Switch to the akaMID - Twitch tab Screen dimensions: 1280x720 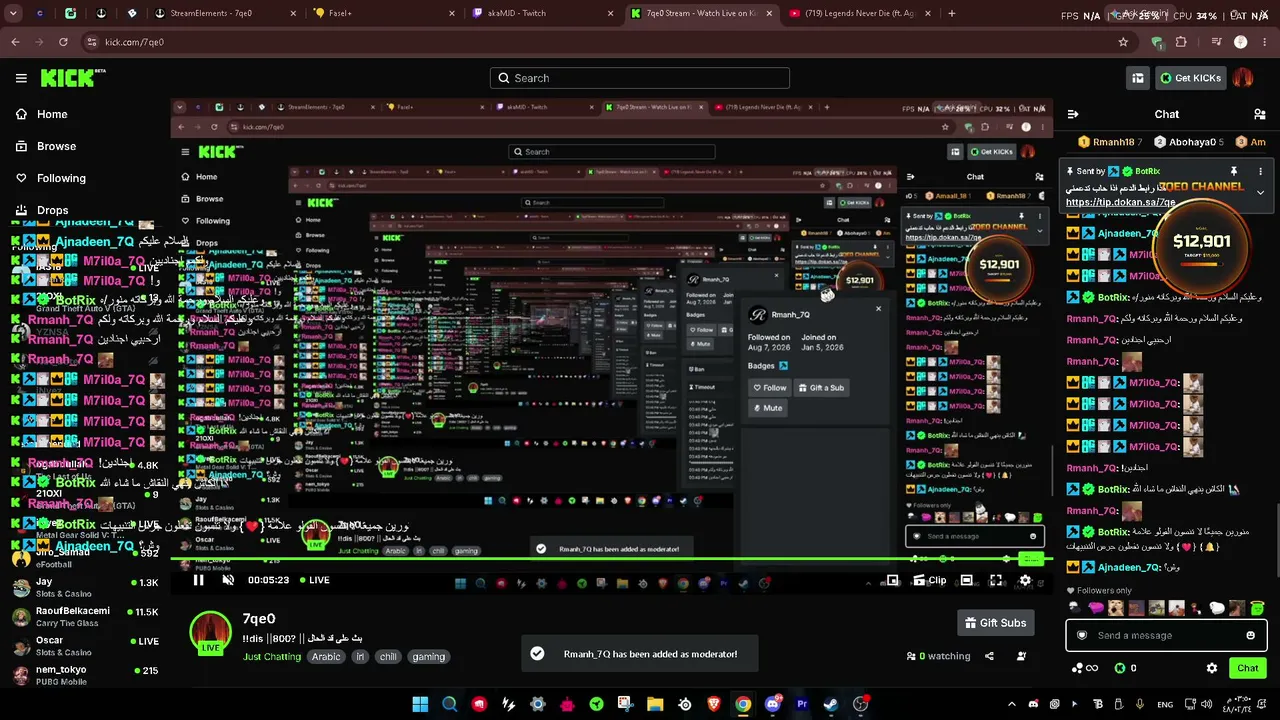coord(544,13)
